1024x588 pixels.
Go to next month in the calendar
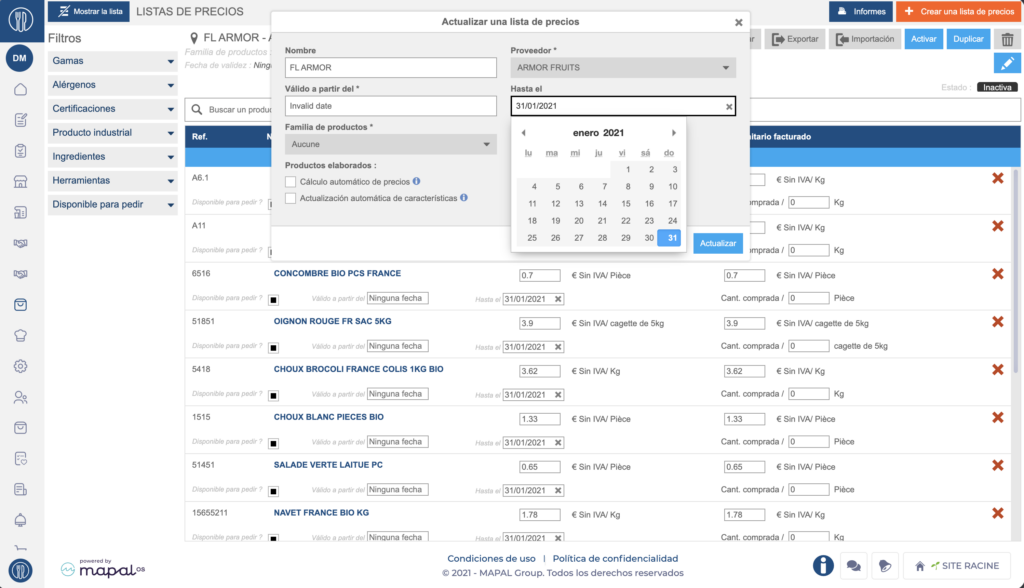click(x=673, y=133)
